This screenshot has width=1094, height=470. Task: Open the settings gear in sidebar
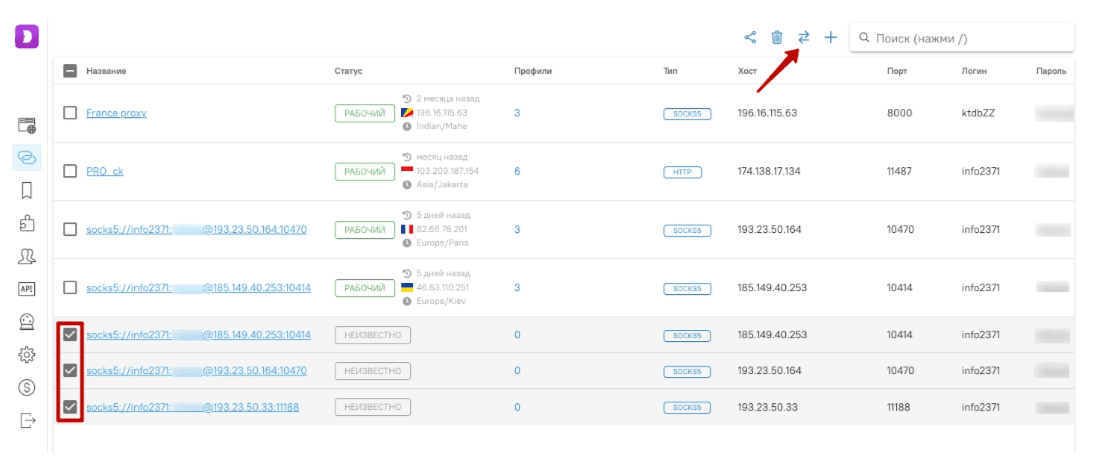click(x=27, y=354)
